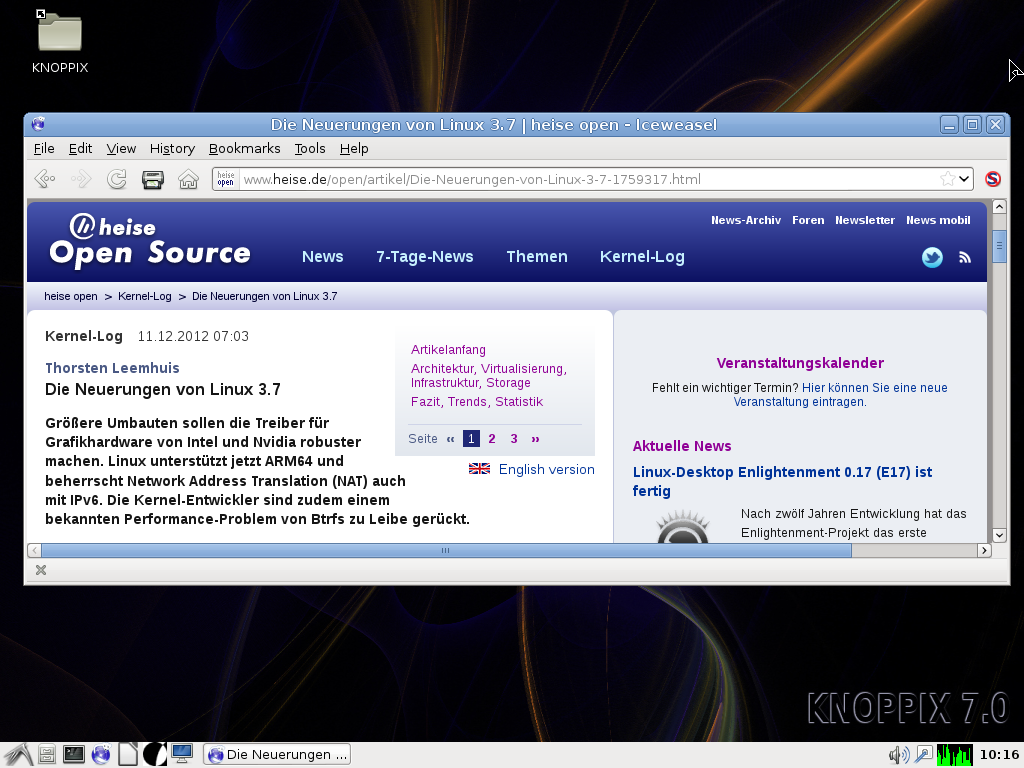
Task: Open the Help menu
Action: pyautogui.click(x=354, y=149)
